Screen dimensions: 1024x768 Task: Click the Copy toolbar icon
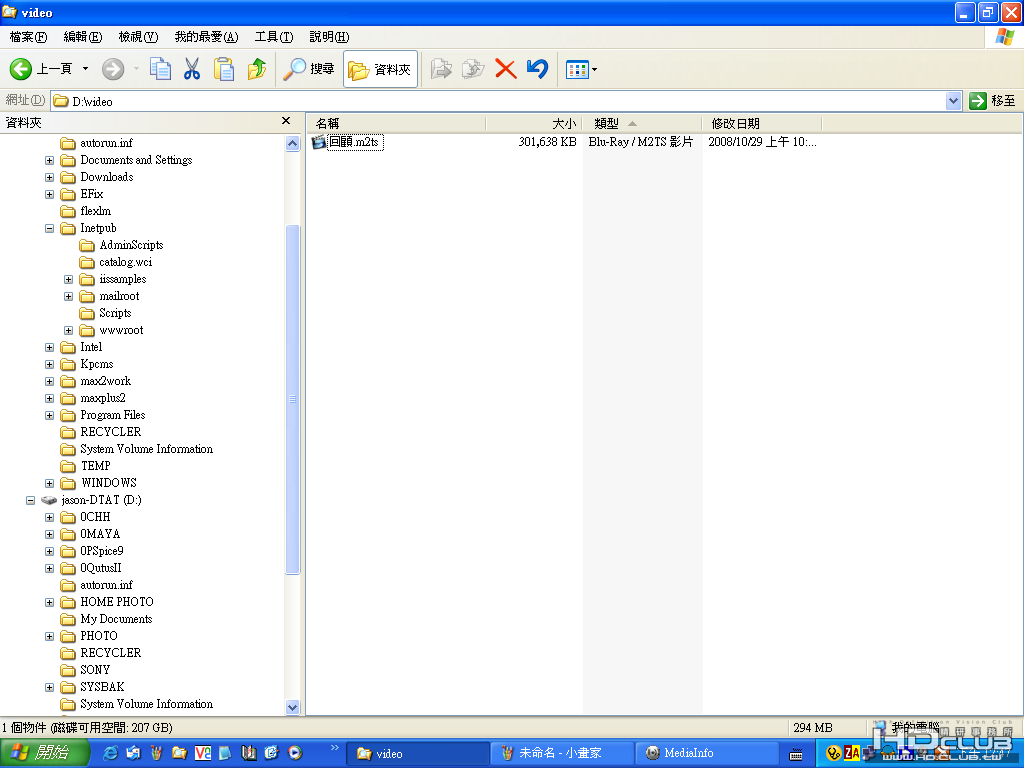click(161, 69)
